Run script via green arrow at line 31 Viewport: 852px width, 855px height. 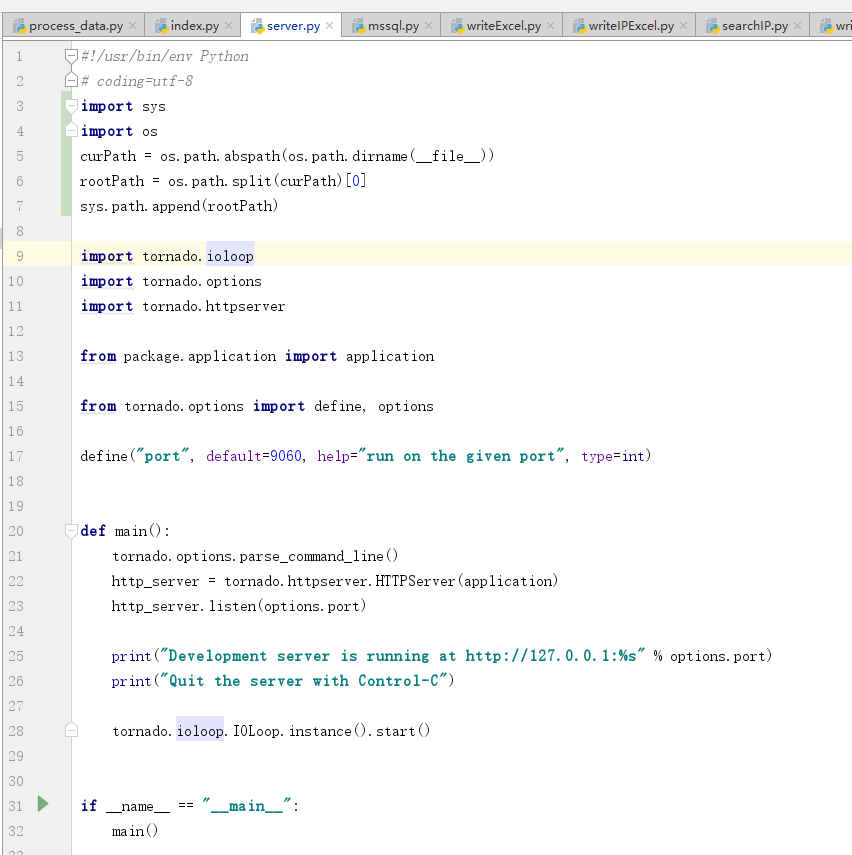tap(43, 803)
